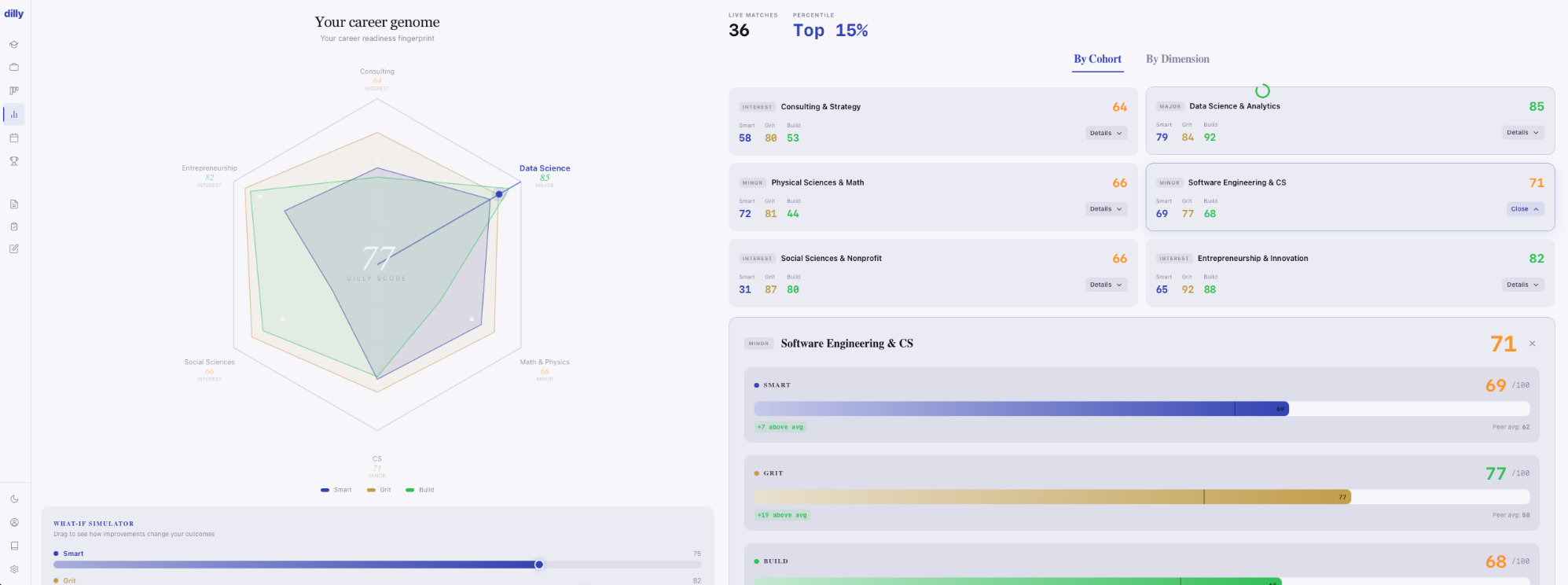The width and height of the screenshot is (1568, 585).
Task: Click Details on Entrepreneurship & Innovation card
Action: click(x=1522, y=285)
